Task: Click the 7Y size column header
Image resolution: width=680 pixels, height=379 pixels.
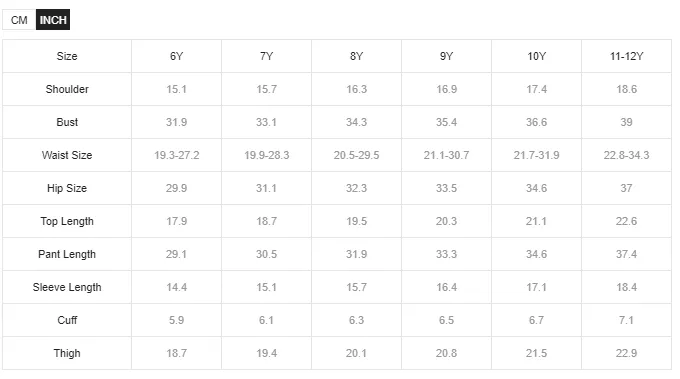Action: click(266, 56)
